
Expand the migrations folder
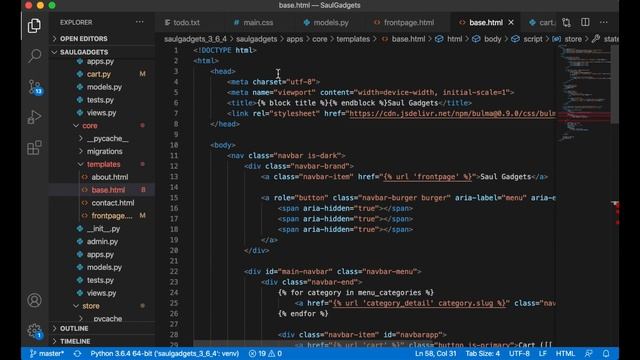coord(104,151)
